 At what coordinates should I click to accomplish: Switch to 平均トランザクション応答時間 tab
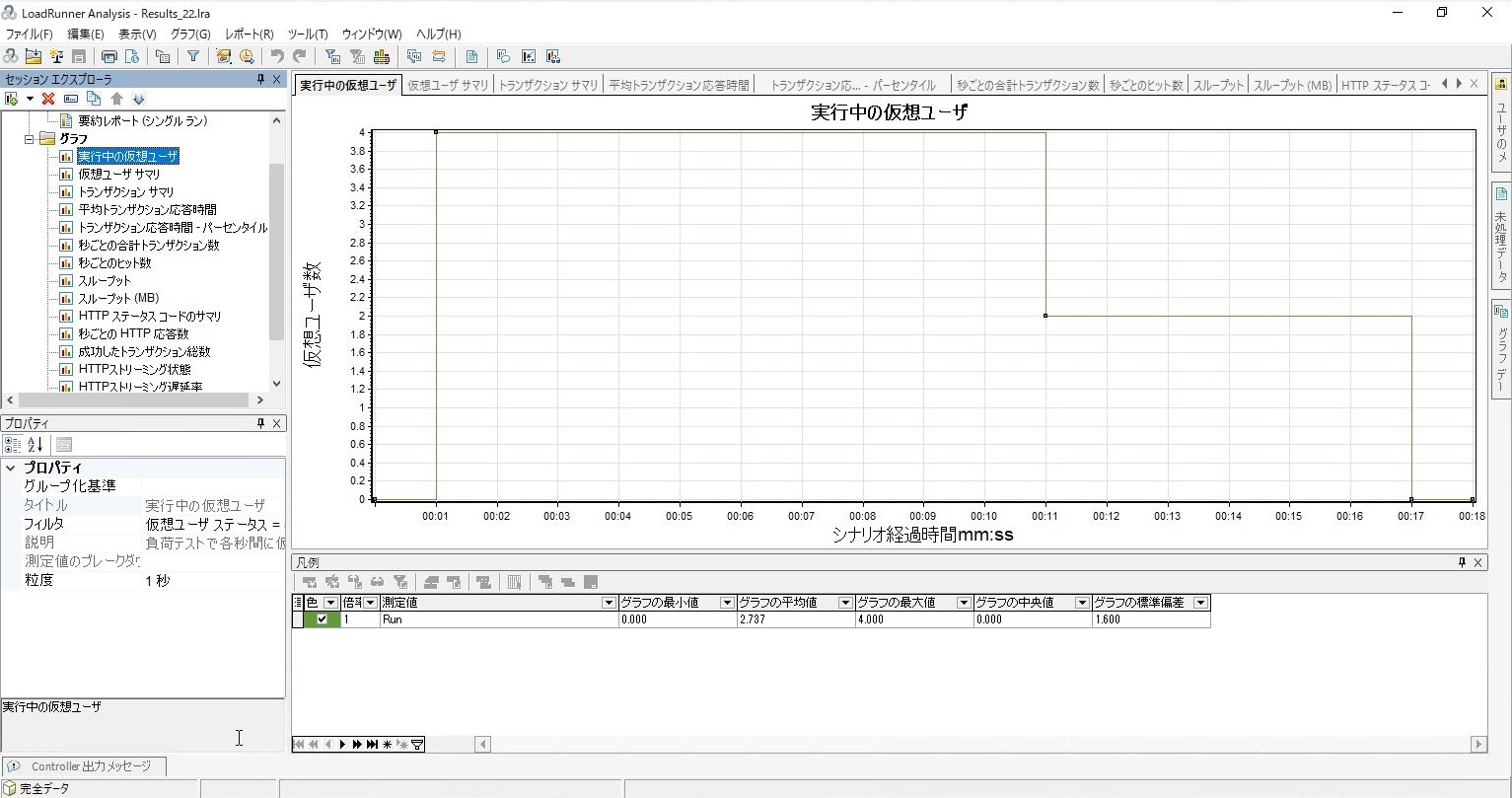pyautogui.click(x=679, y=86)
